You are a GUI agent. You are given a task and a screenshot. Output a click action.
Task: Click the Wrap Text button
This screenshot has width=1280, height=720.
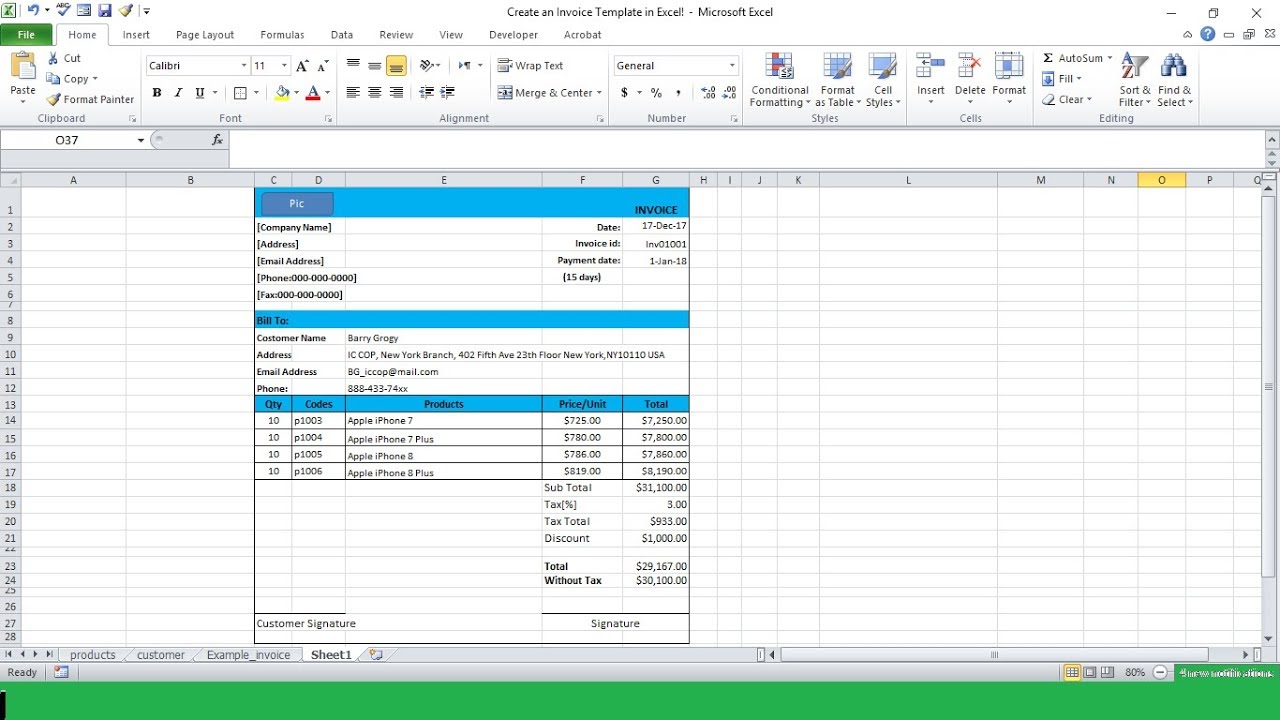click(x=531, y=66)
